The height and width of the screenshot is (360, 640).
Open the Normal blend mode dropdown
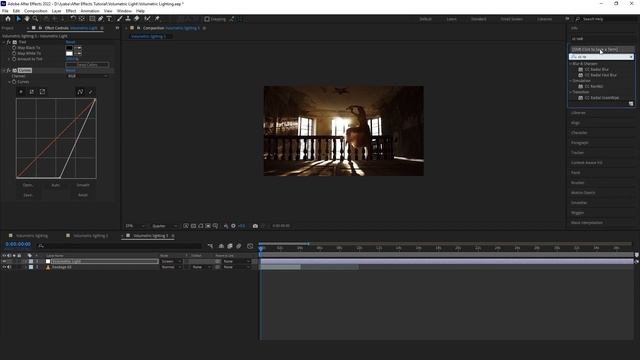click(171, 267)
